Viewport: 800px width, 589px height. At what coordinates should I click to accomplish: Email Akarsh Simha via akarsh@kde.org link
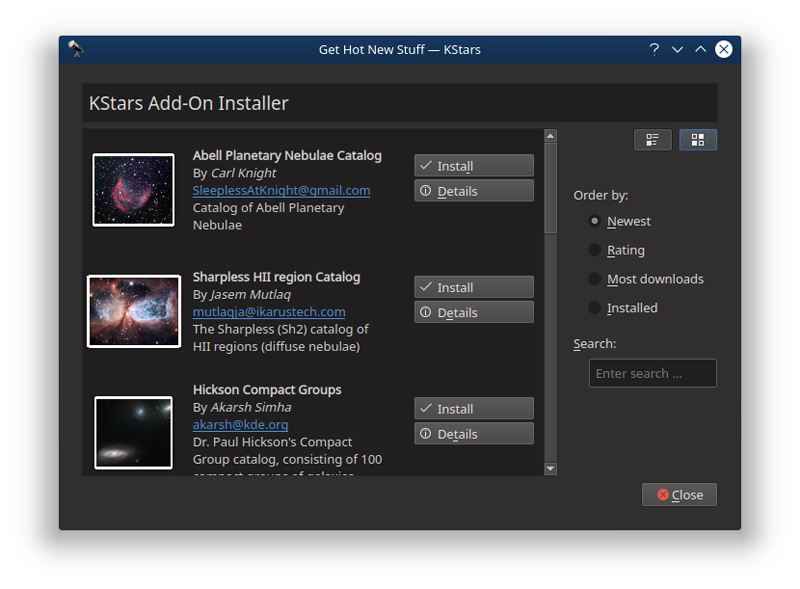point(240,424)
